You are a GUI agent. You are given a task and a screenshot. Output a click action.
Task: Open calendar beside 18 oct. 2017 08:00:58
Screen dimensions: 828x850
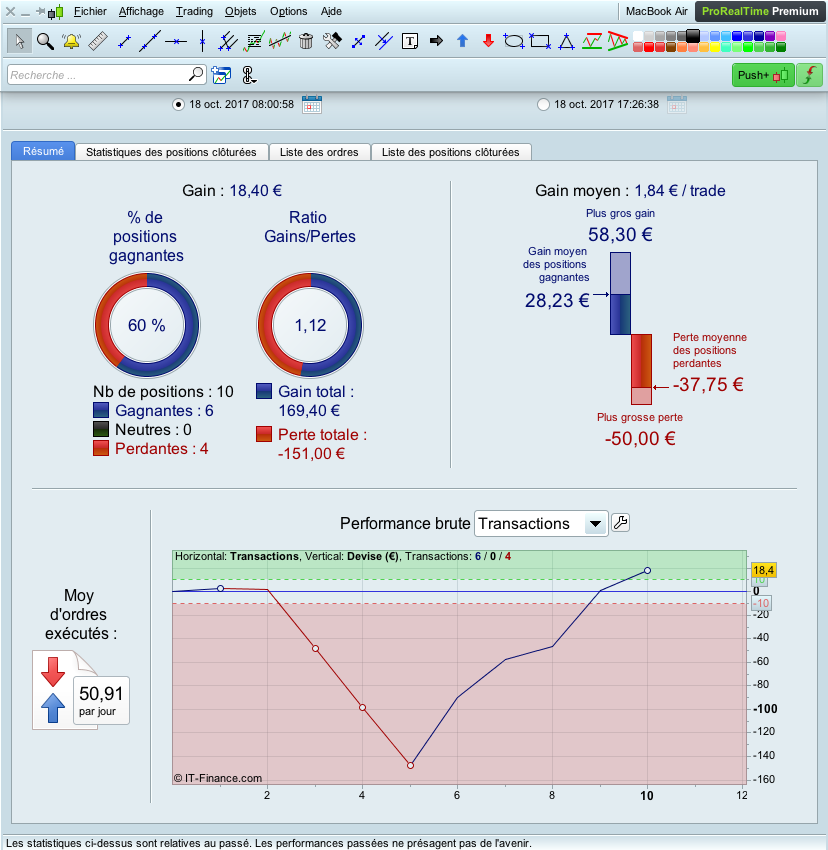pos(311,104)
